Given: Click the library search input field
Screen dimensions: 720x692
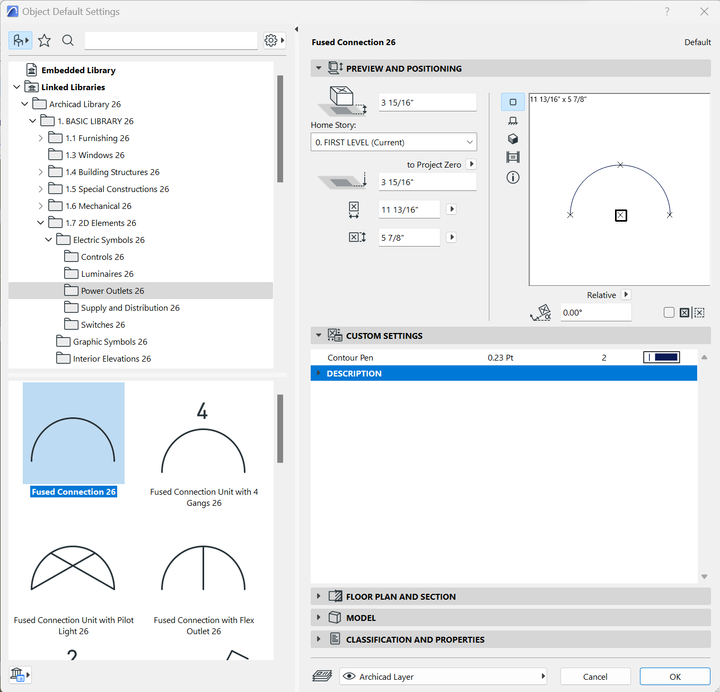Looking at the screenshot, I should 171,40.
